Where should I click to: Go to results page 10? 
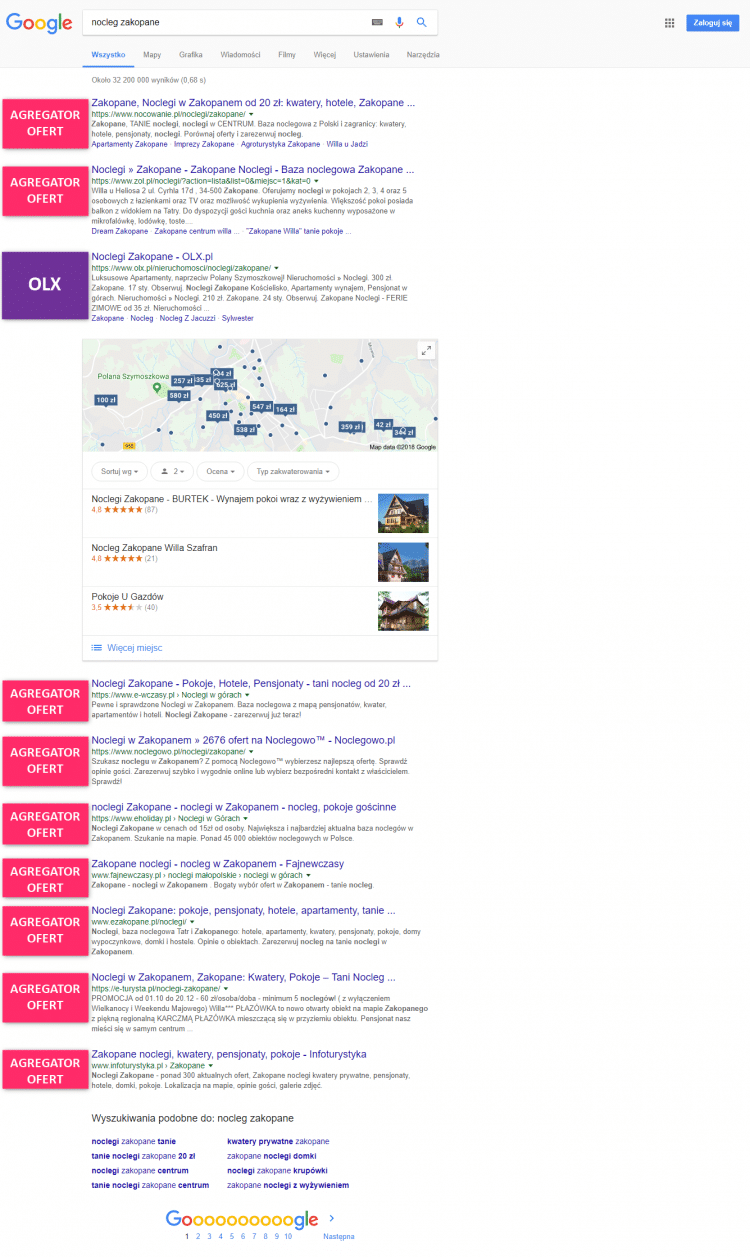click(x=288, y=1236)
